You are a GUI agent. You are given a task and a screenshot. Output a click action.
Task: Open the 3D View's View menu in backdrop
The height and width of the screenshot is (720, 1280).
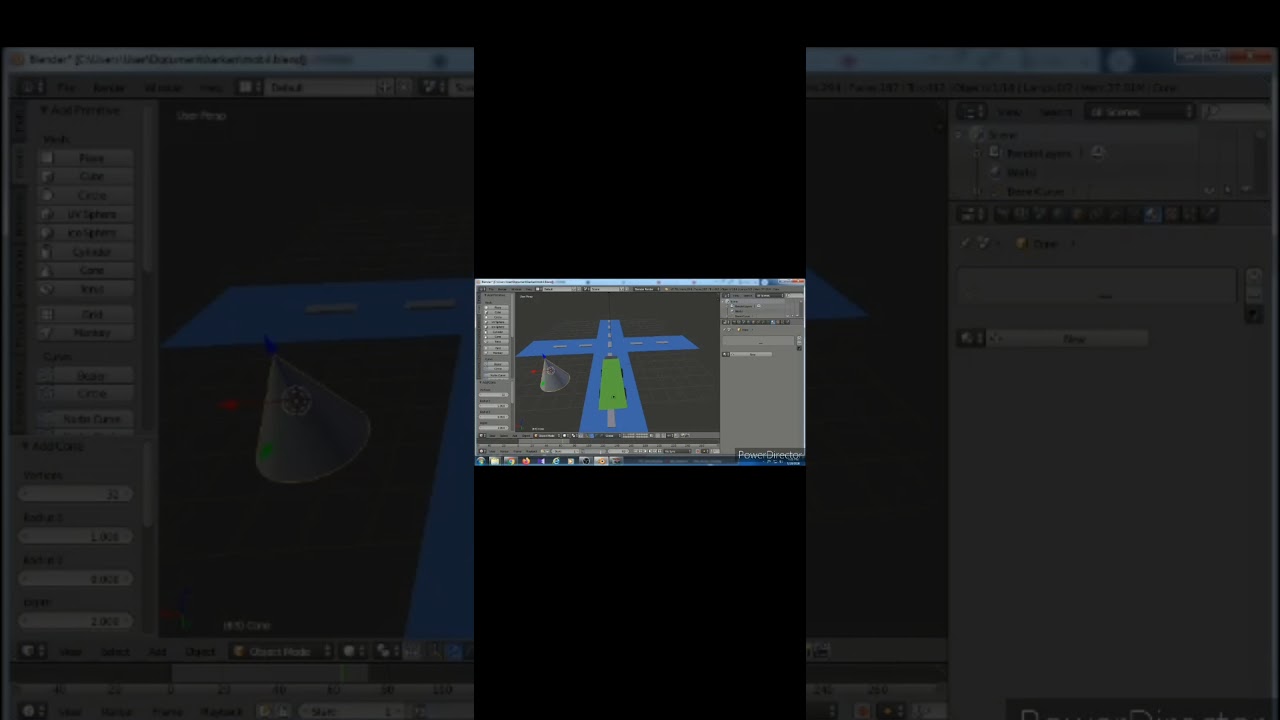coord(70,652)
